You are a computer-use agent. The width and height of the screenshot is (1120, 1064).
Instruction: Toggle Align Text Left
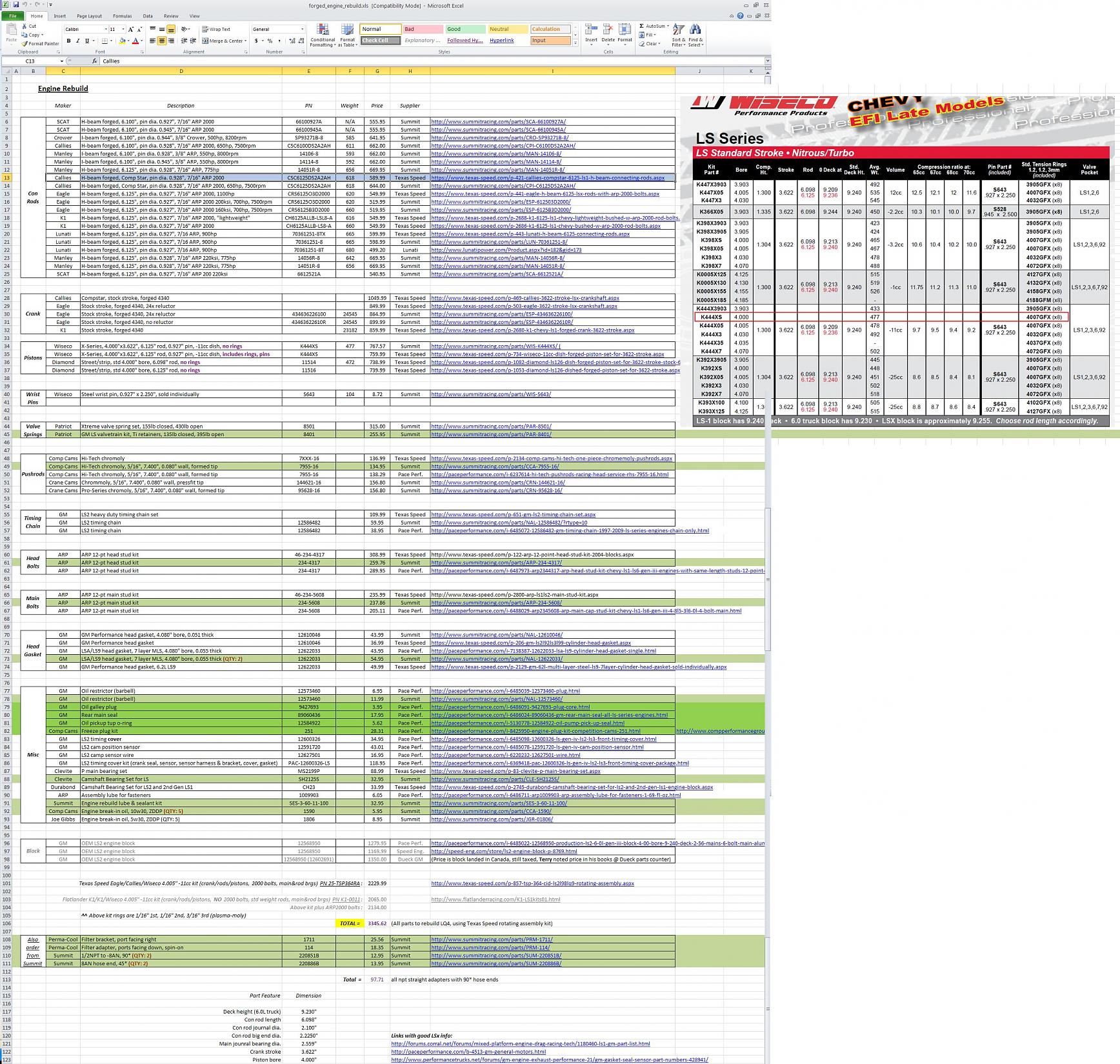point(153,41)
